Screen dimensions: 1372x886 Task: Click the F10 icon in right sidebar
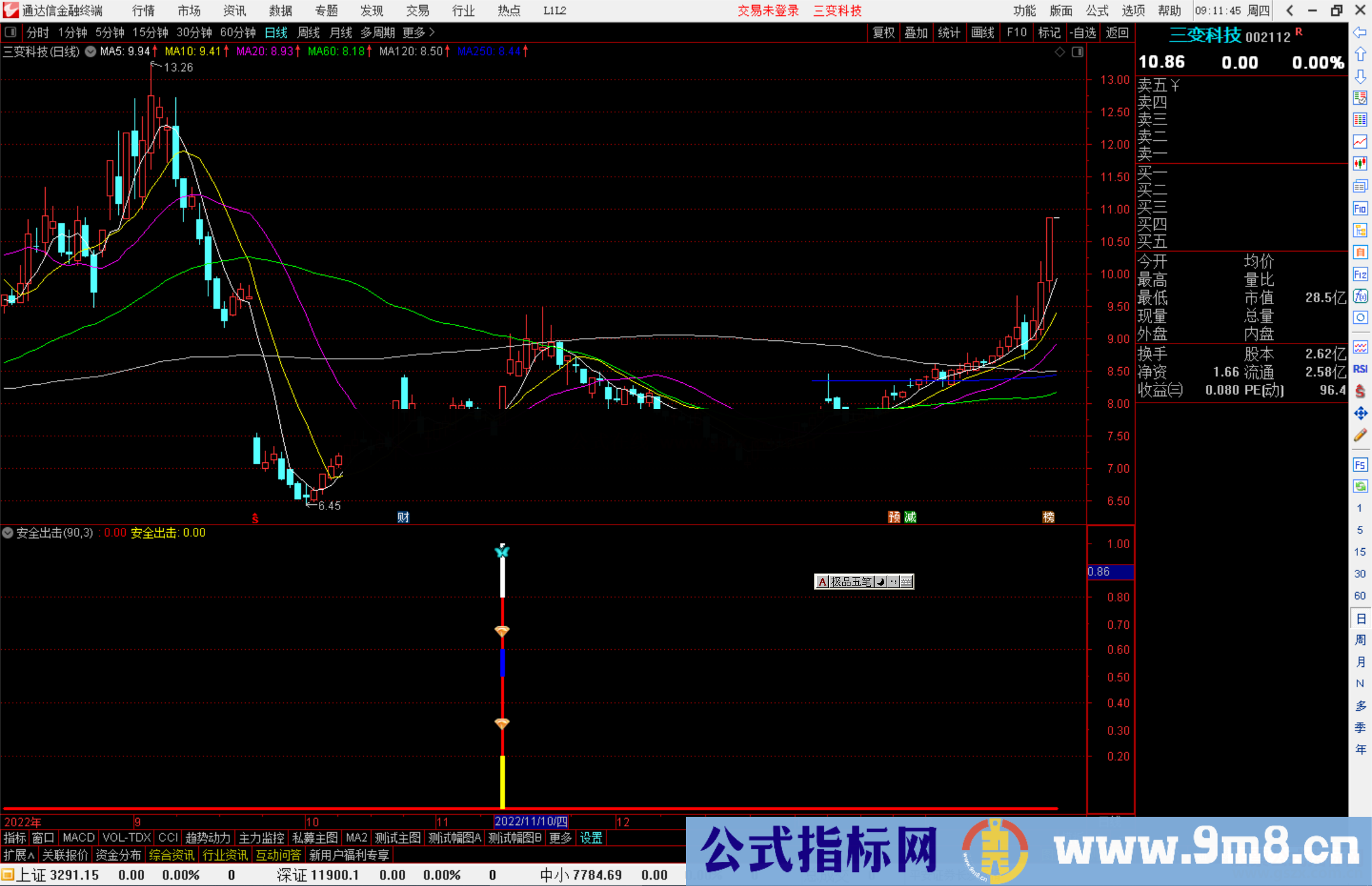coord(1360,209)
